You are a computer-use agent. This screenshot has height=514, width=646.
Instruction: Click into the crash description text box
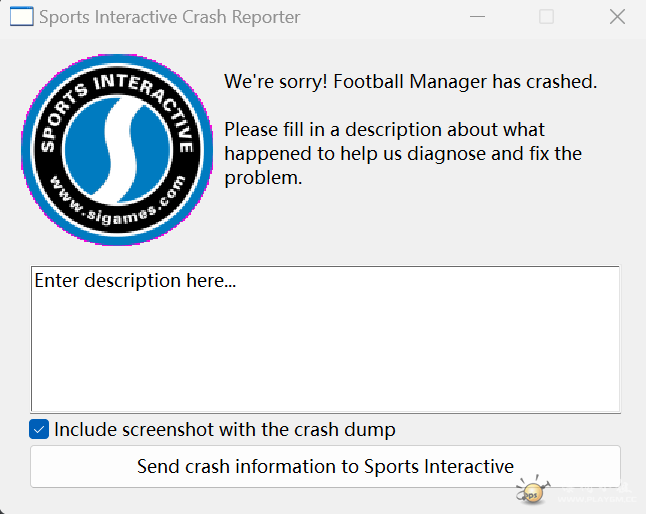[325, 339]
